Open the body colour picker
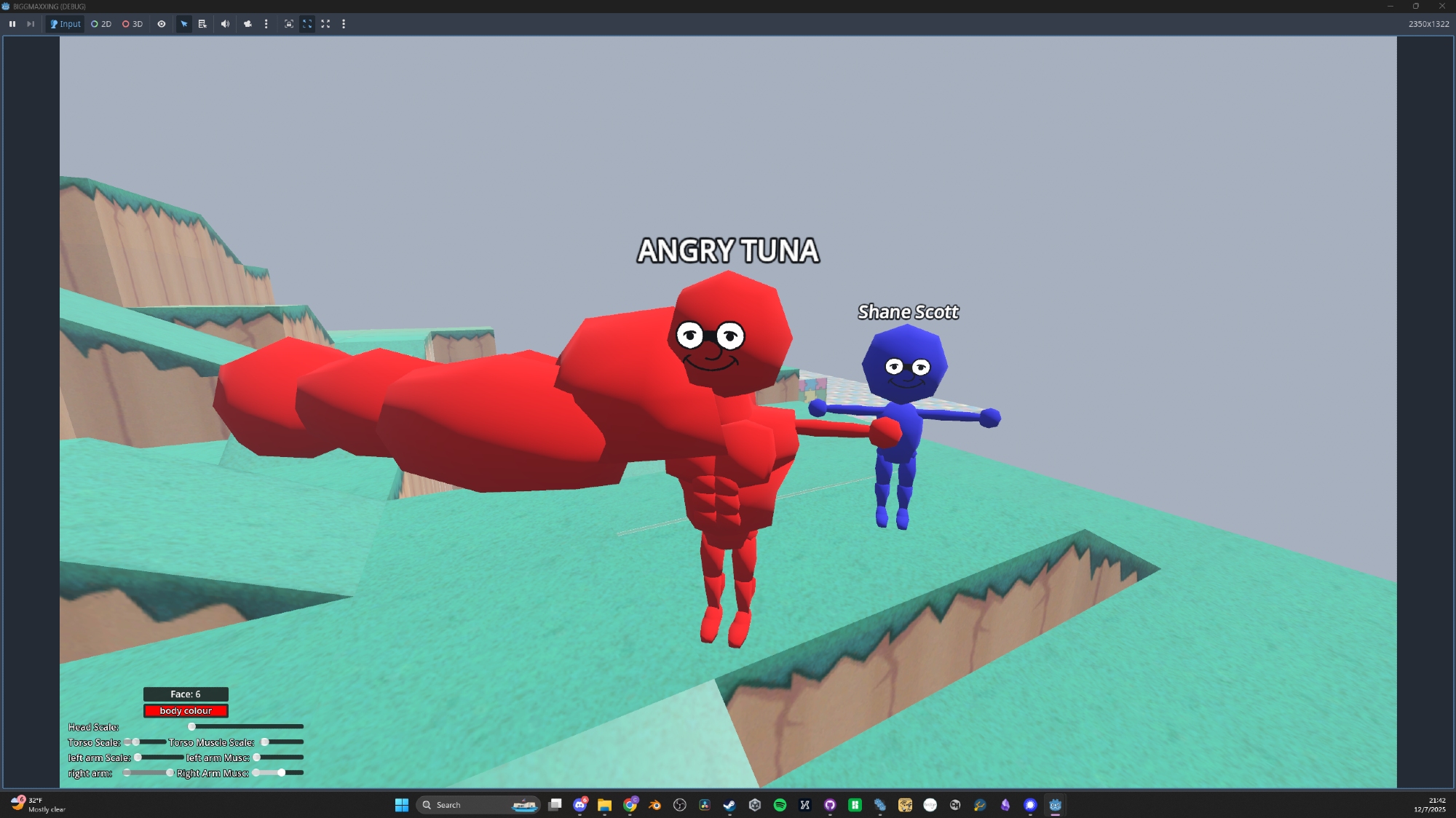The height and width of the screenshot is (818, 1456). click(186, 711)
